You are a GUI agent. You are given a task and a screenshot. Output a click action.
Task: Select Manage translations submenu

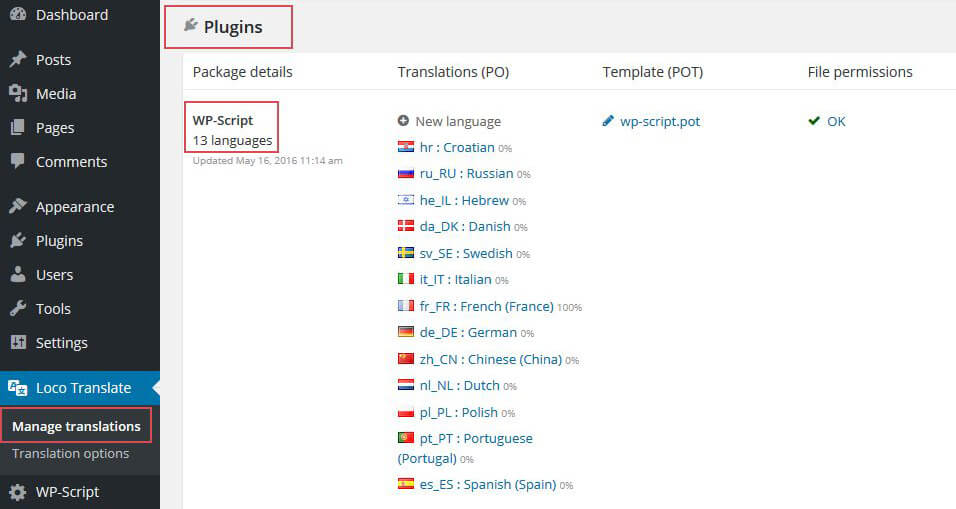pyautogui.click(x=76, y=426)
